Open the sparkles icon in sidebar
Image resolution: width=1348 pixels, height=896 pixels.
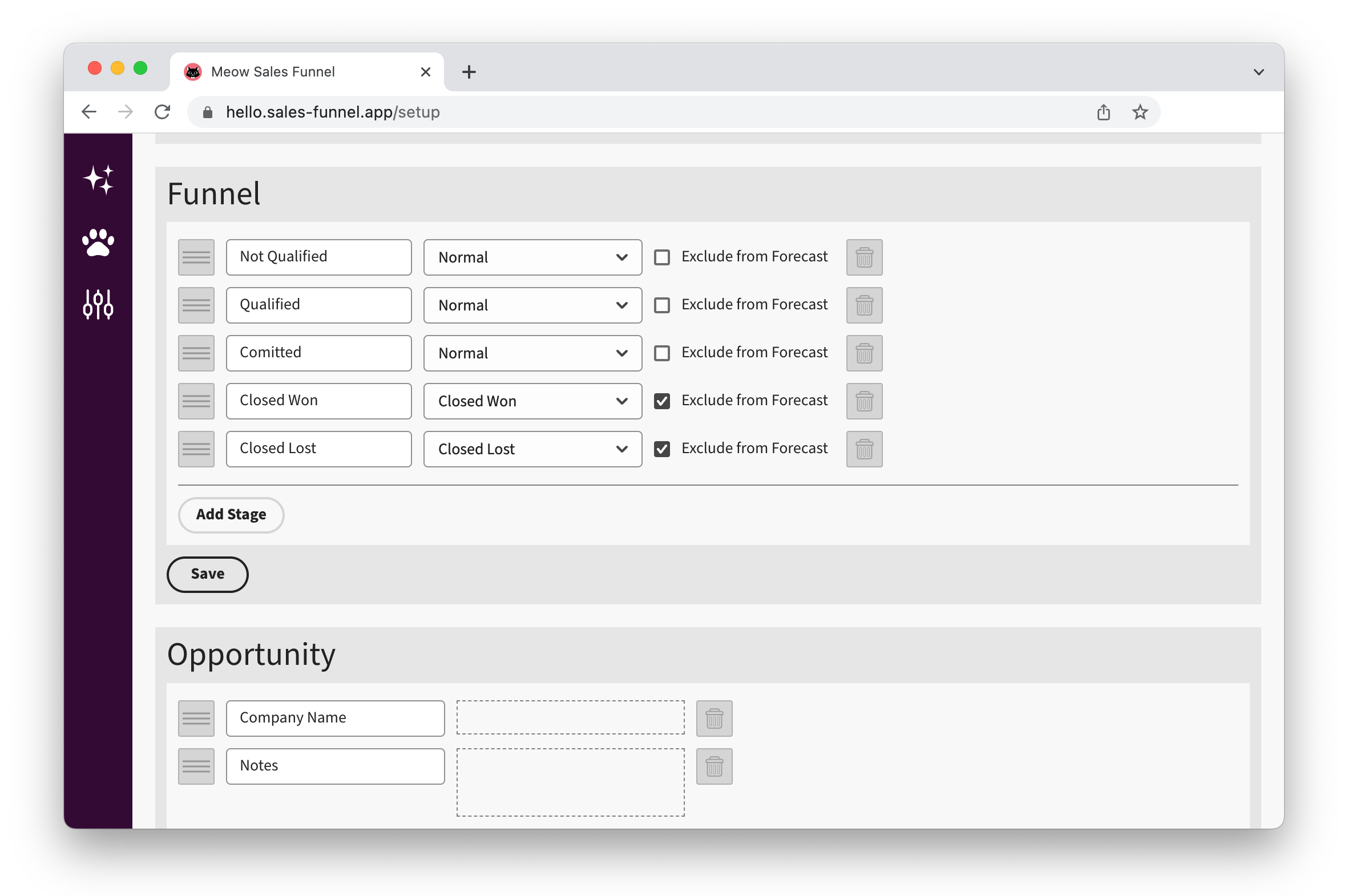(98, 180)
